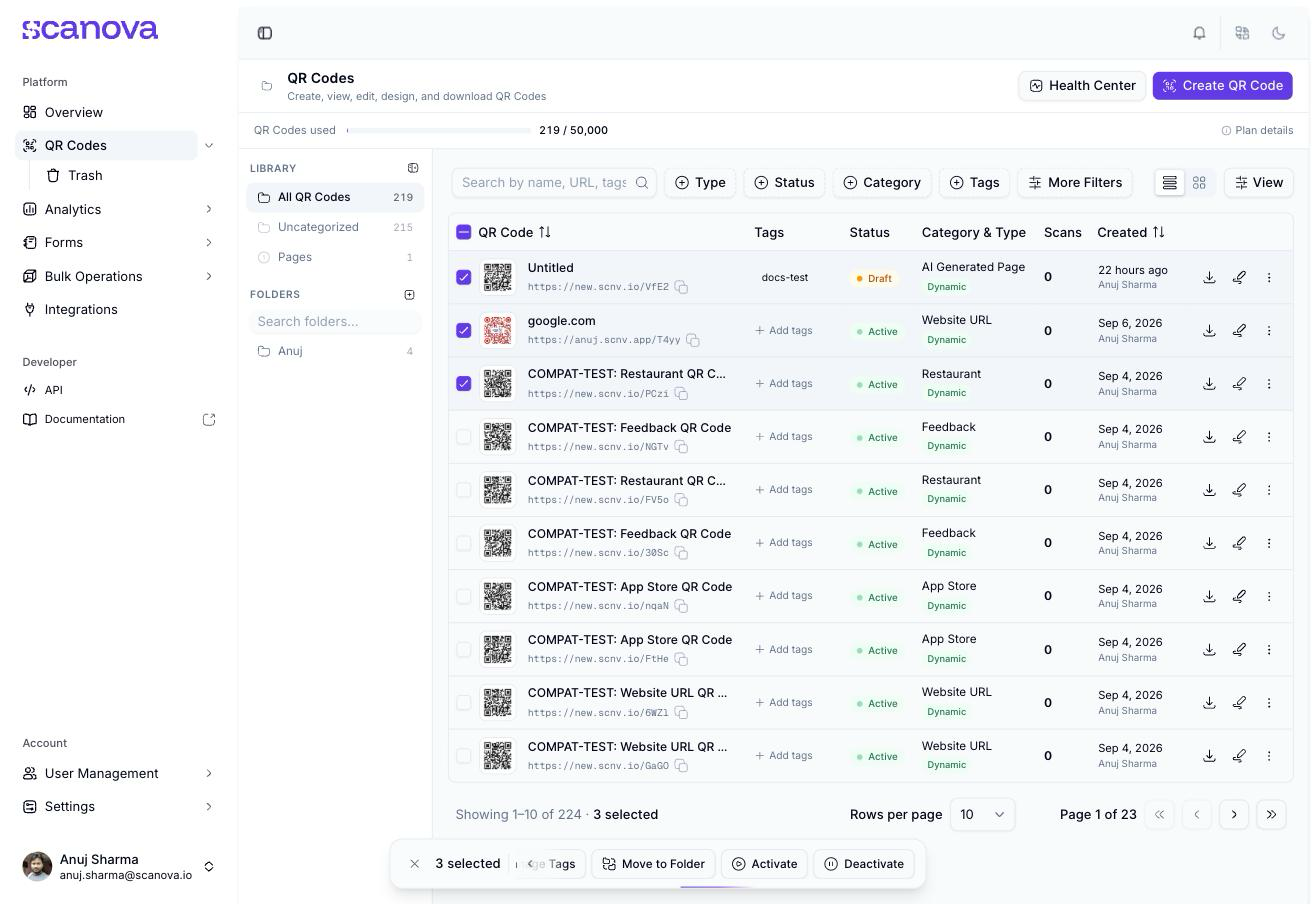Select the FtHe App Store checkbox

(x=463, y=649)
